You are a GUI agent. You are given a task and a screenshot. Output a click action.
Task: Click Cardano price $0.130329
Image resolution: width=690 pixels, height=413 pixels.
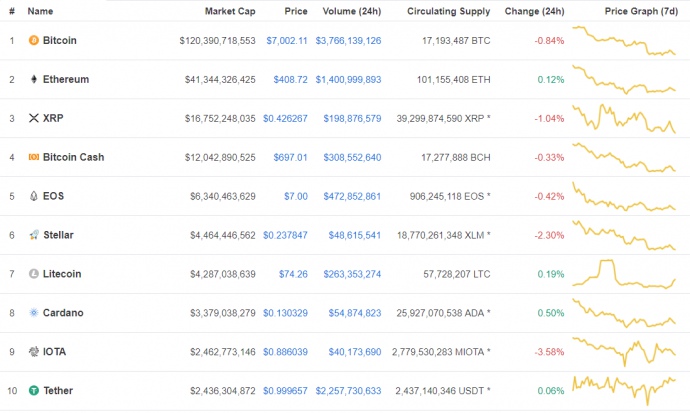click(x=285, y=313)
